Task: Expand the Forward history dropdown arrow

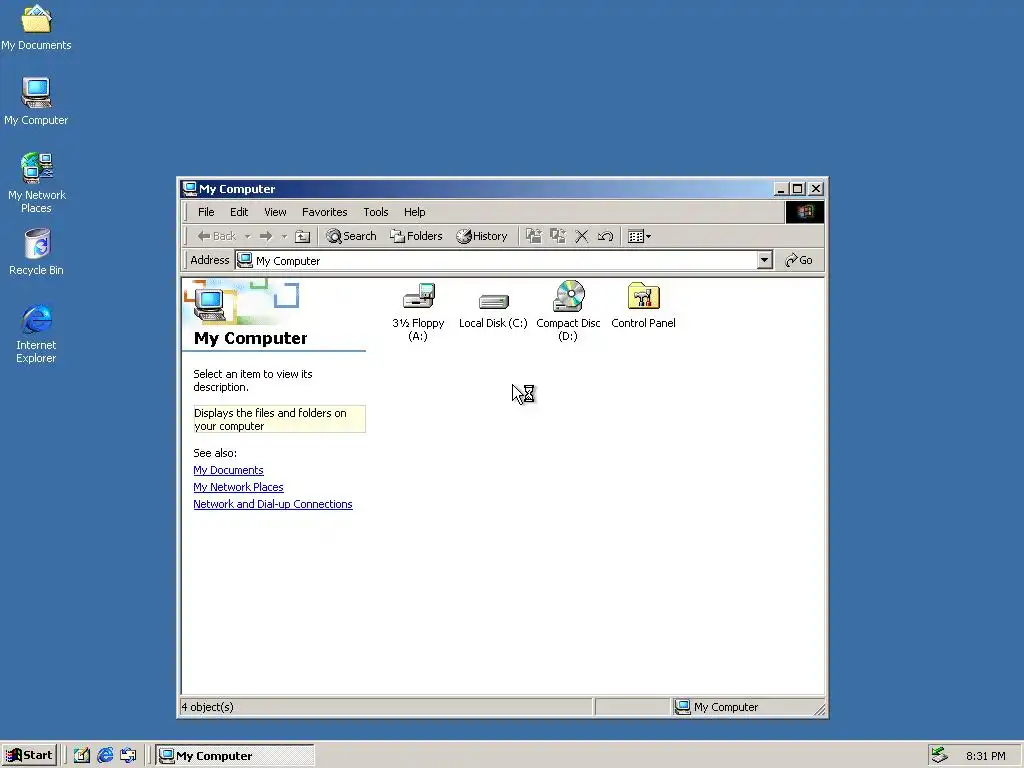Action: pyautogui.click(x=284, y=236)
